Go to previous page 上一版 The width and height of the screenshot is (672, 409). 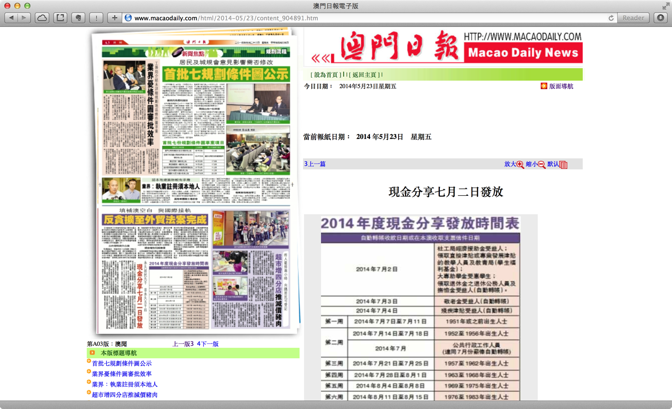[183, 344]
